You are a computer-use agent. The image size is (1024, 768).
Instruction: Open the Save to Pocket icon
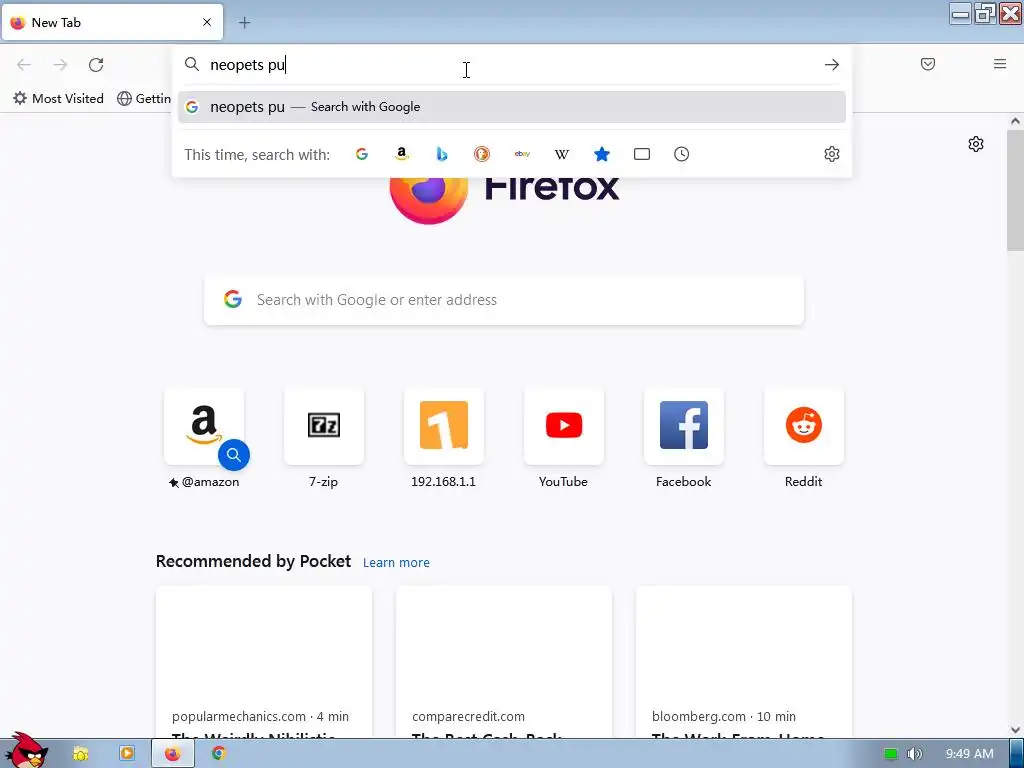click(927, 64)
